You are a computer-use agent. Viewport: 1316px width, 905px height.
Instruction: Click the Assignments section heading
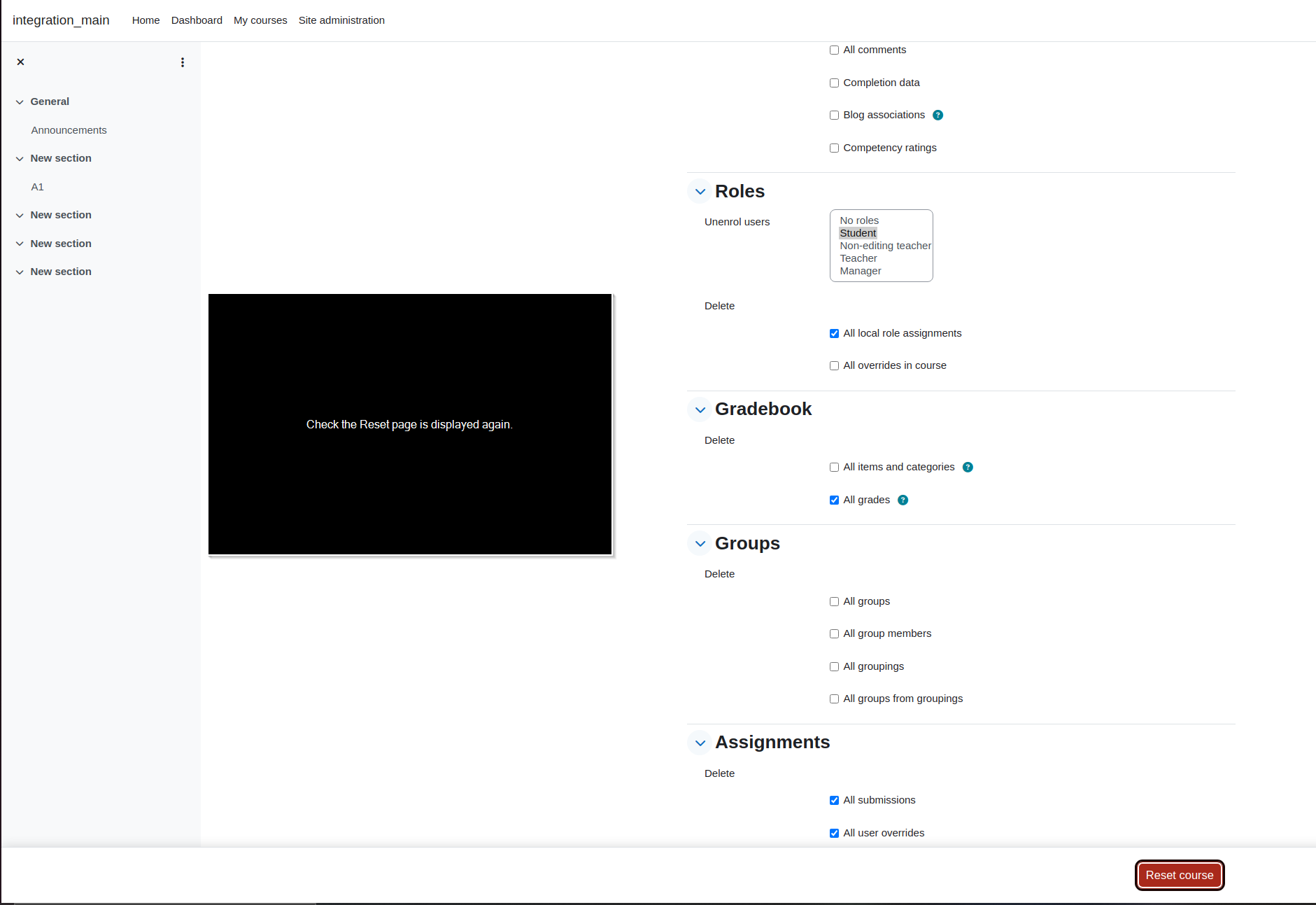pyautogui.click(x=772, y=743)
